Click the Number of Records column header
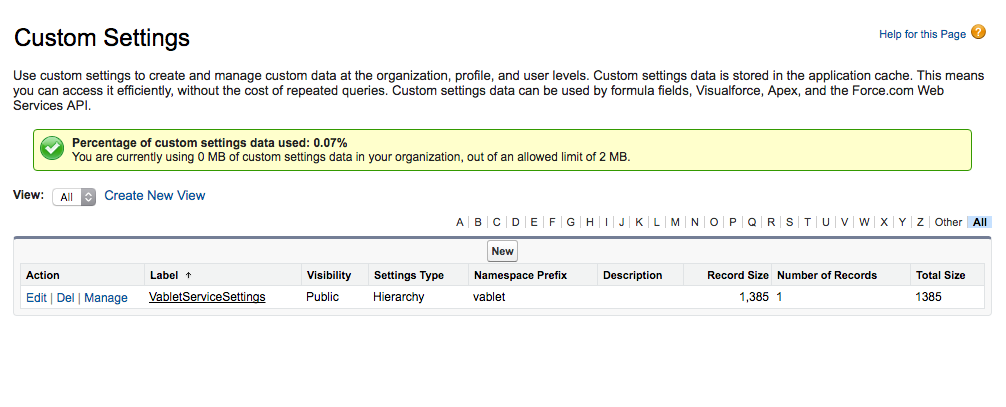1006x407 pixels. coord(827,275)
